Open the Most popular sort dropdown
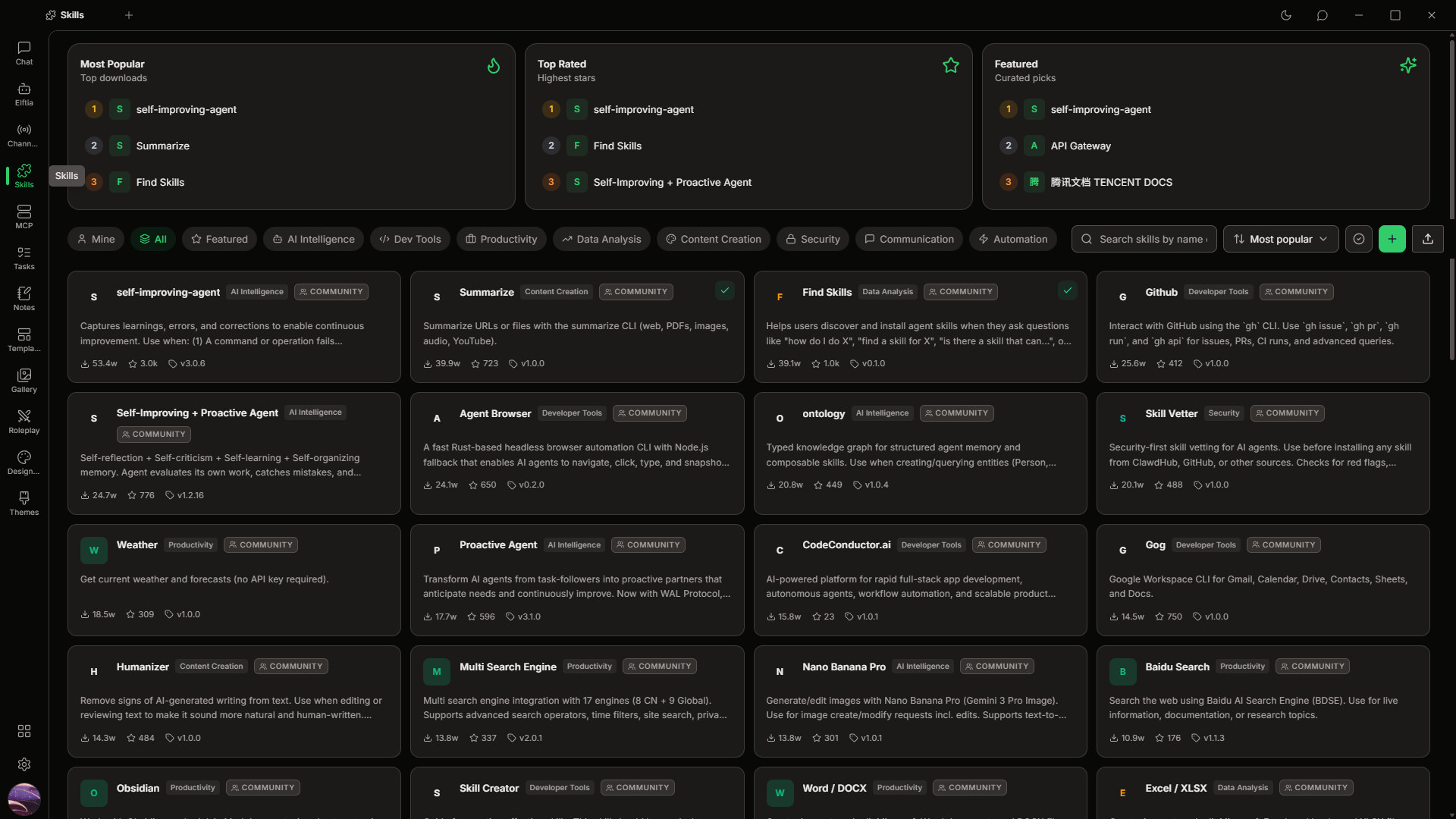Viewport: 1456px width, 819px height. [x=1281, y=239]
